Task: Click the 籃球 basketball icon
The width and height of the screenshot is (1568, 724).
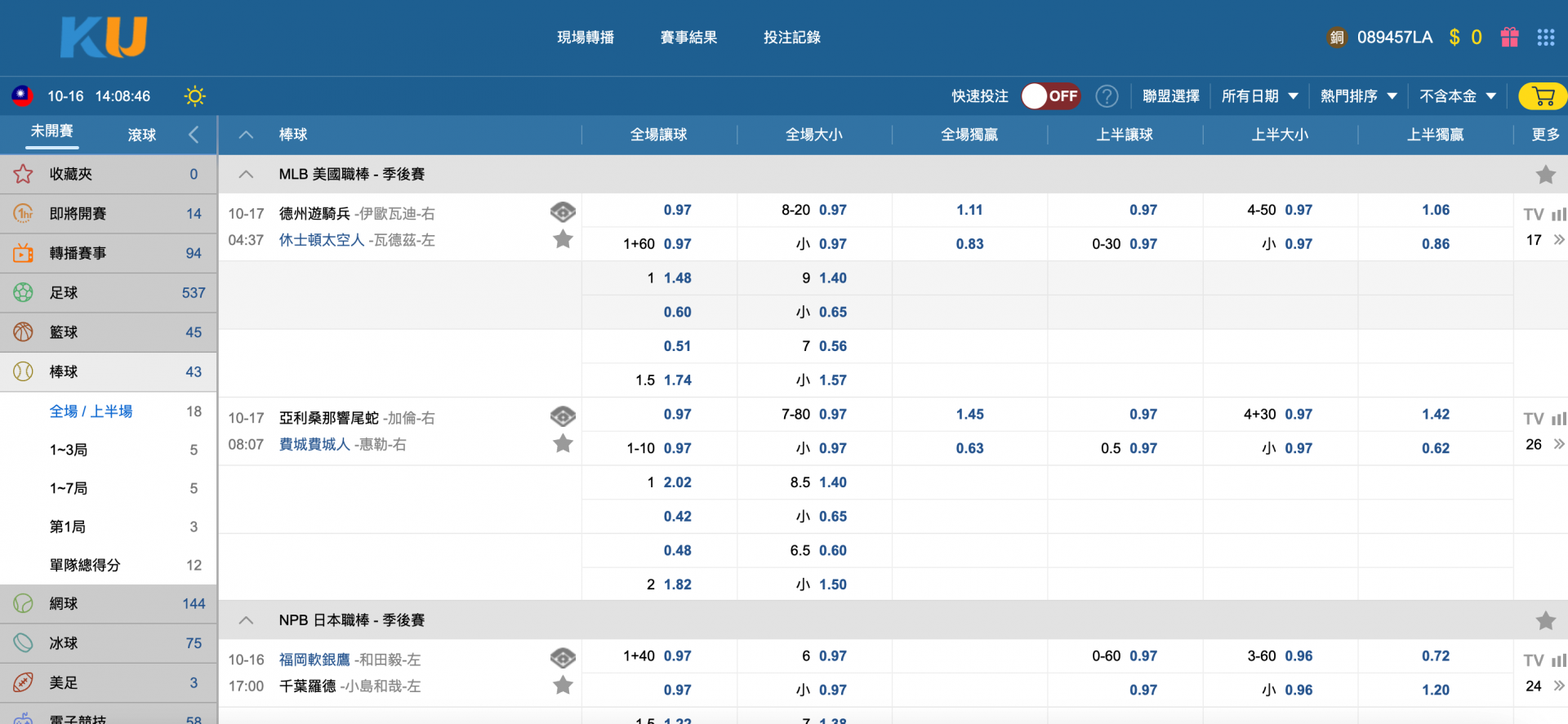Action: pyautogui.click(x=23, y=332)
